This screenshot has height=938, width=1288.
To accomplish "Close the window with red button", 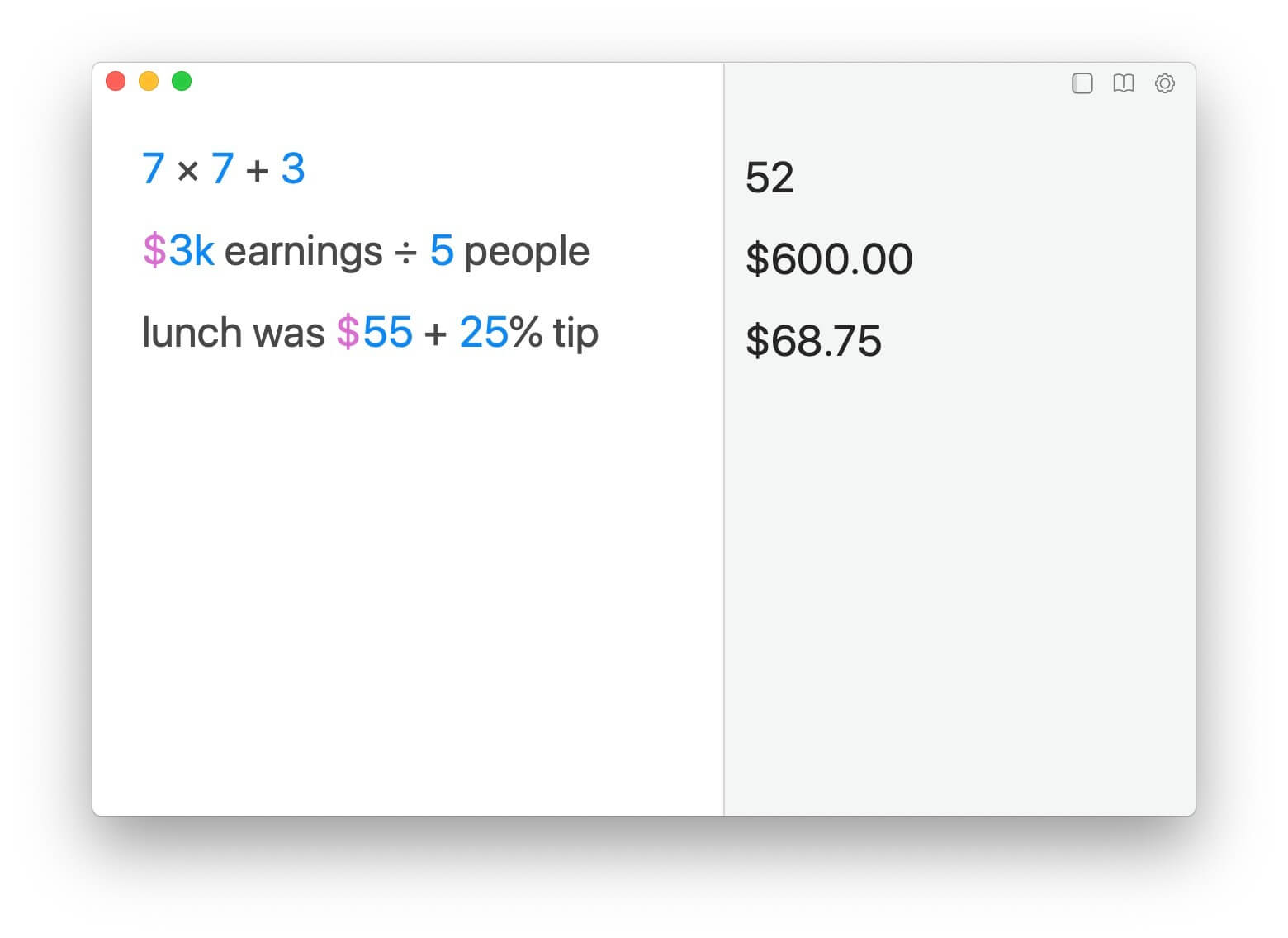I will 116,81.
